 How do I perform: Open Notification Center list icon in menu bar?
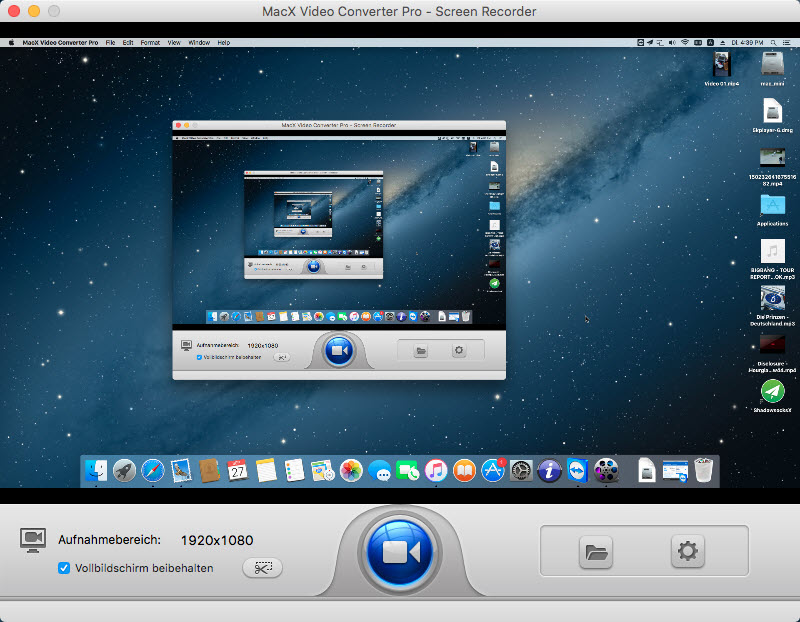787,43
